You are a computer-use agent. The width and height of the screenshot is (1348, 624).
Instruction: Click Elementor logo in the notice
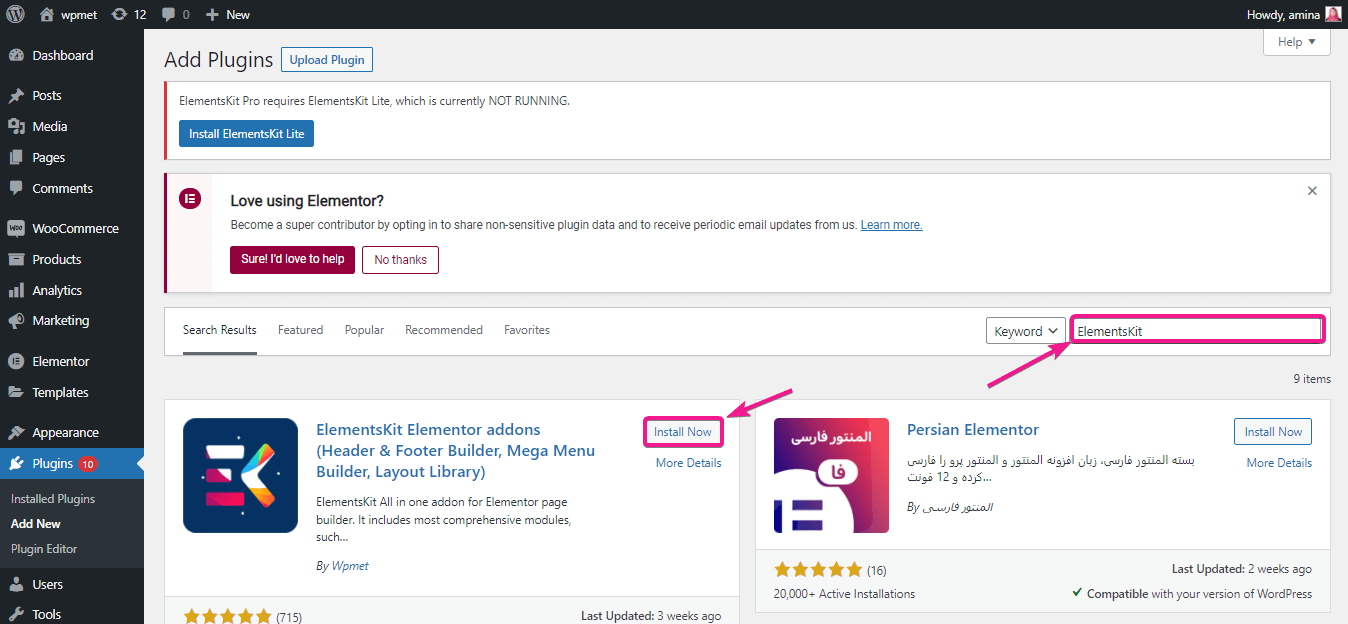190,198
